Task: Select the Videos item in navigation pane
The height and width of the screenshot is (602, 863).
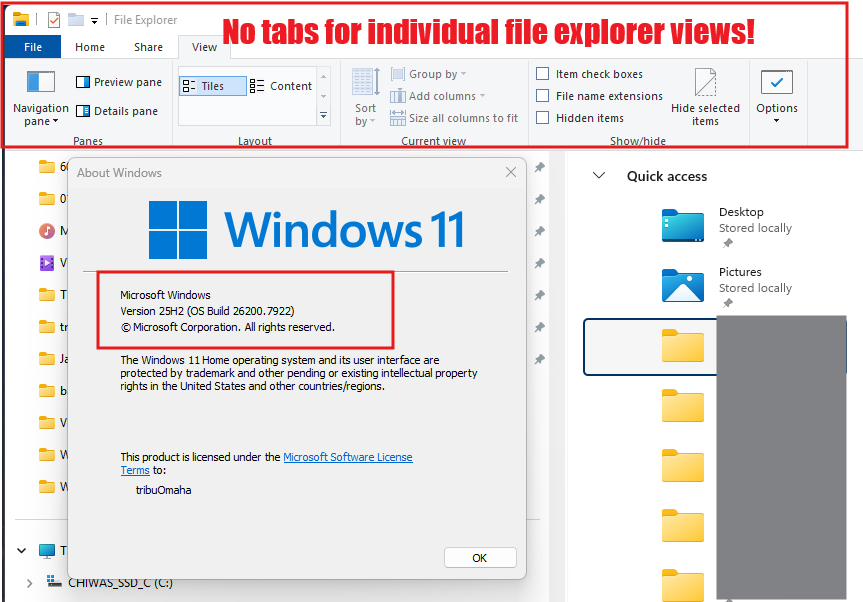Action: (x=53, y=262)
